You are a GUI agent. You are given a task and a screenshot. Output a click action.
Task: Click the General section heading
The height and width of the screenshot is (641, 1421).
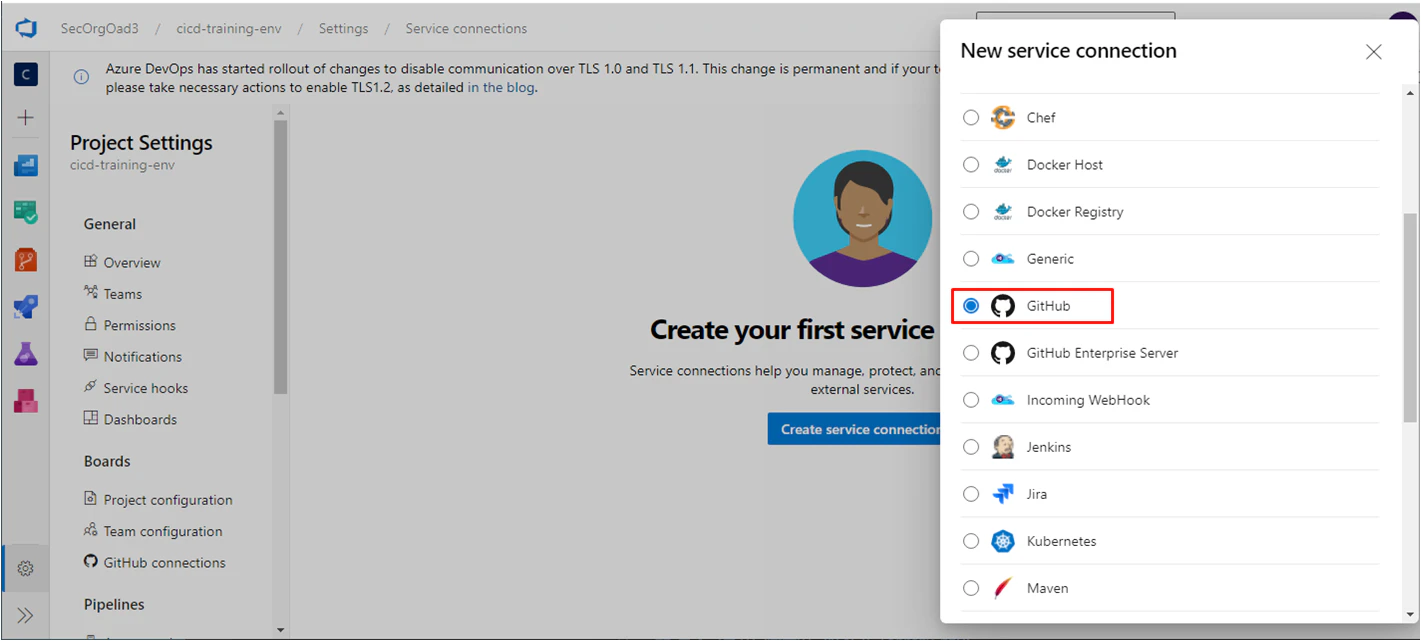[110, 224]
